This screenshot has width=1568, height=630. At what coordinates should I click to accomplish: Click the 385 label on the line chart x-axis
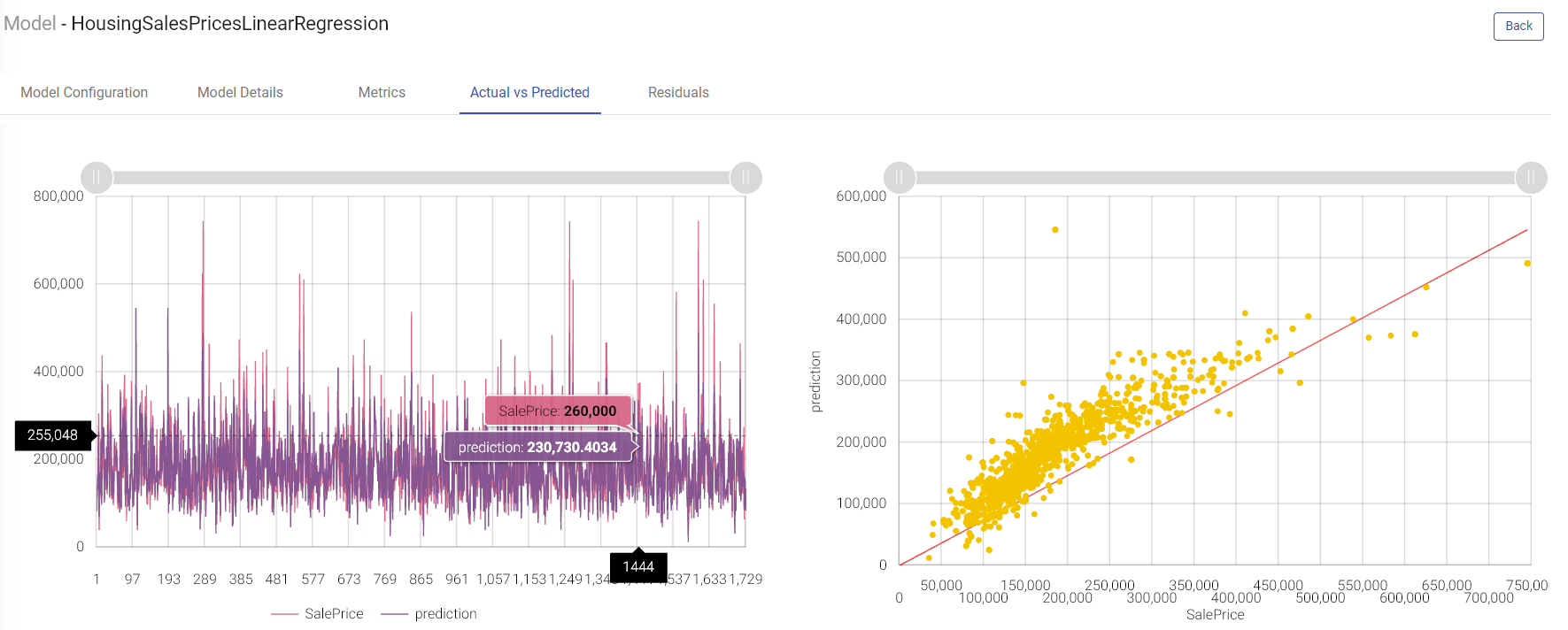[241, 579]
